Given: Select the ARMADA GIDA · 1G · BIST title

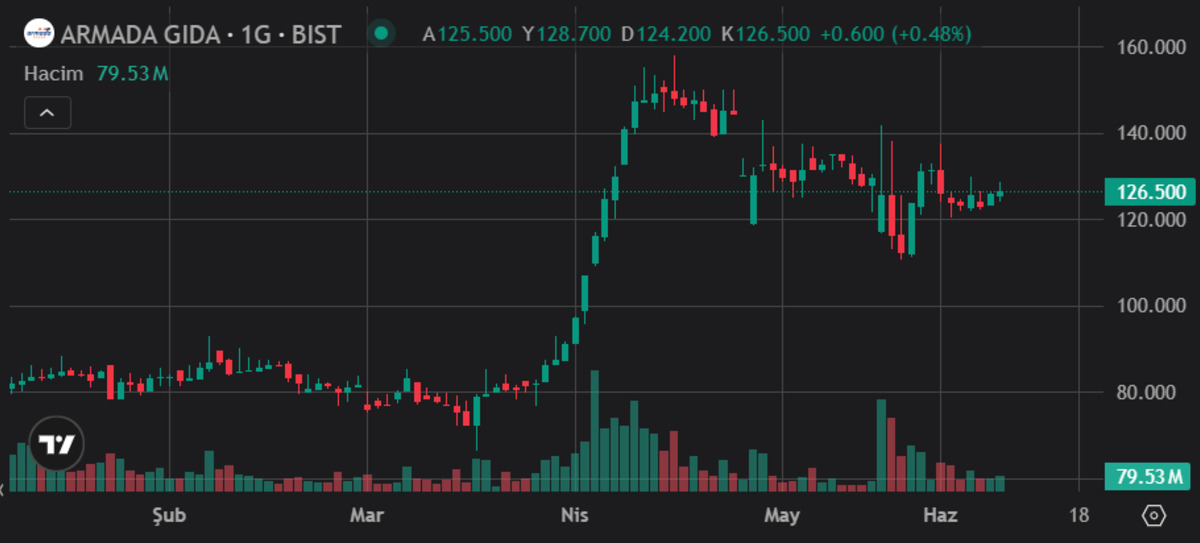Looking at the screenshot, I should pos(200,34).
